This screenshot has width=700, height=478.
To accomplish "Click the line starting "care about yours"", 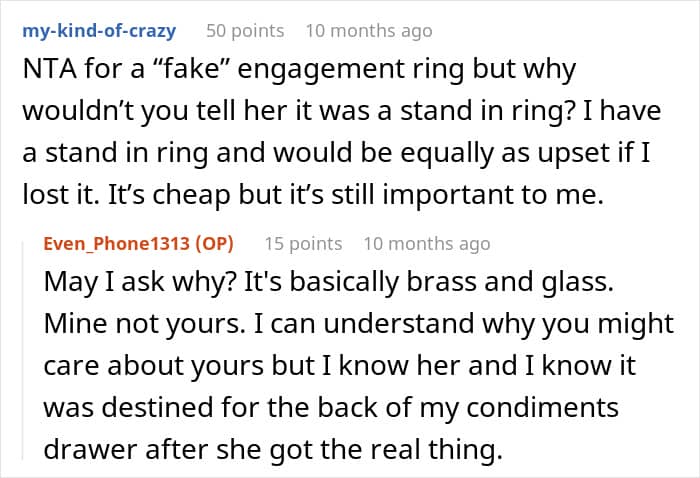I will pos(339,366).
